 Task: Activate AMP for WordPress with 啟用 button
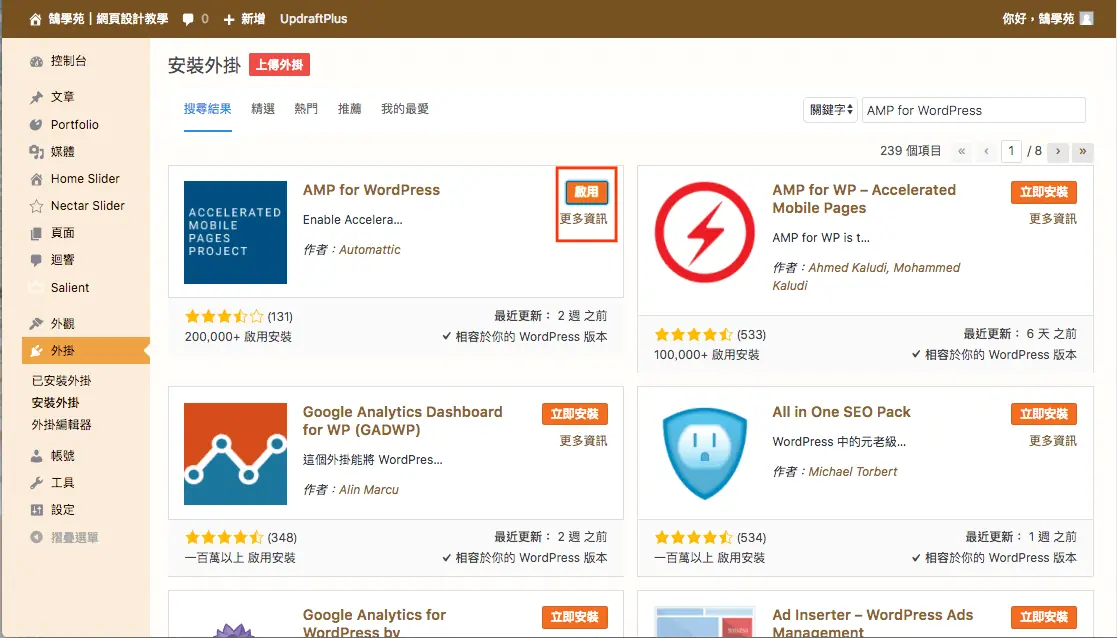click(586, 192)
